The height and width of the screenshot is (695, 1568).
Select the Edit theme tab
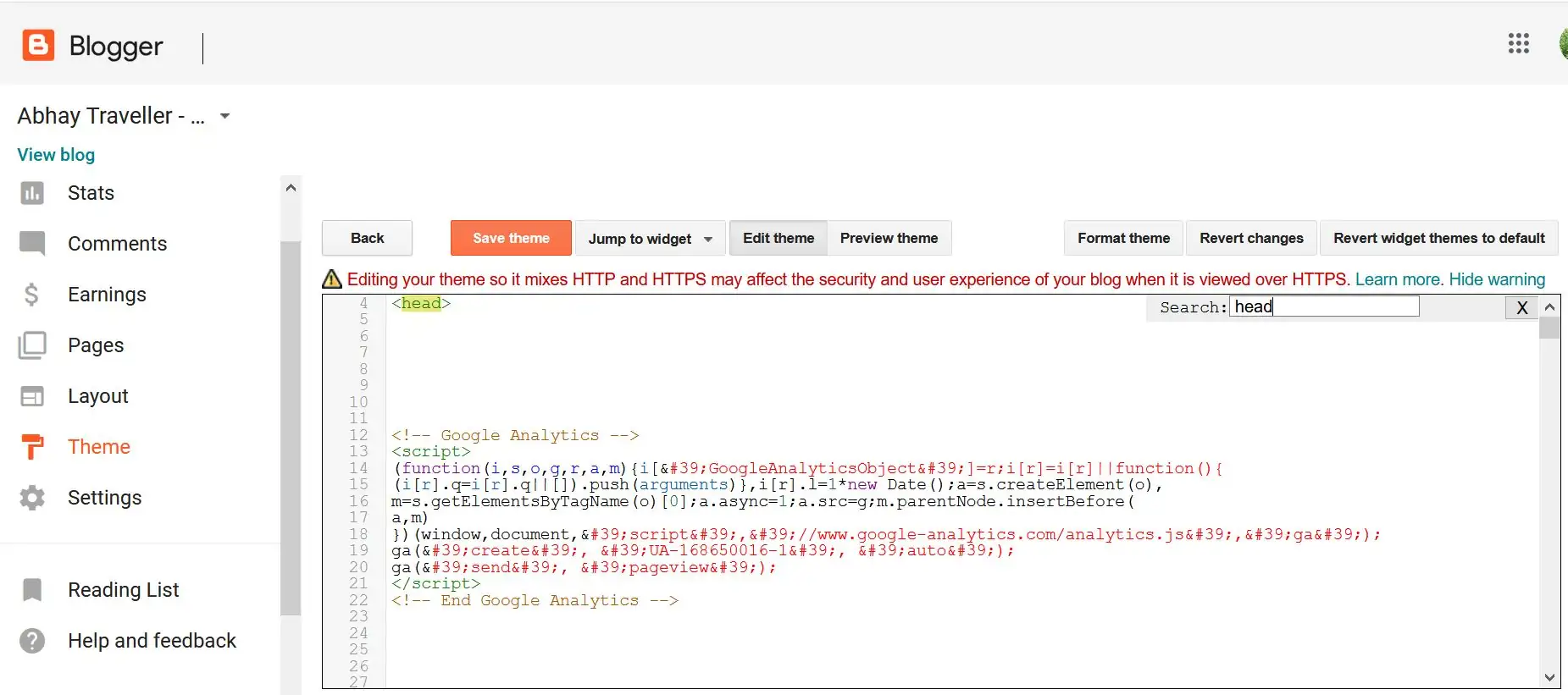click(x=778, y=239)
